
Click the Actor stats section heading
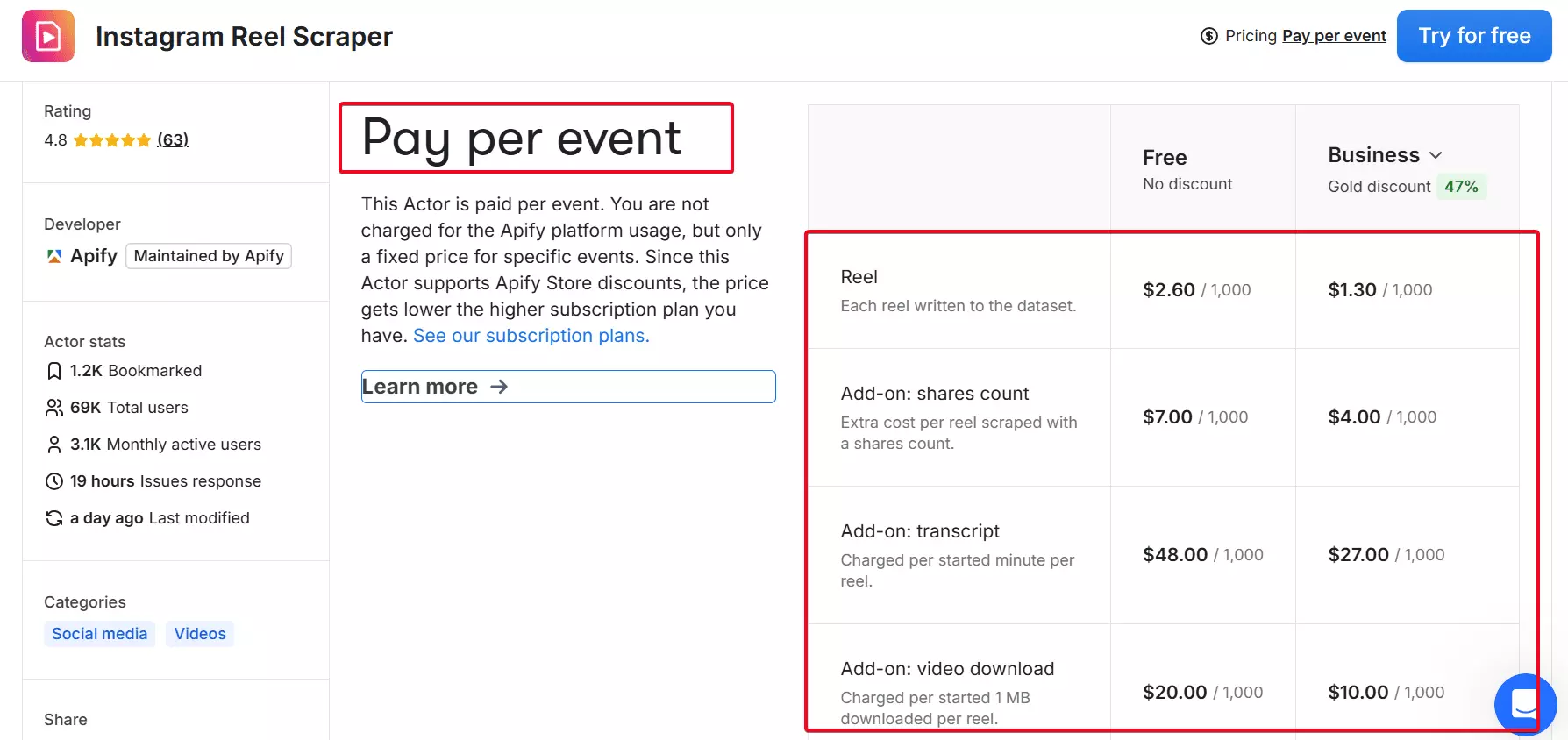point(85,342)
